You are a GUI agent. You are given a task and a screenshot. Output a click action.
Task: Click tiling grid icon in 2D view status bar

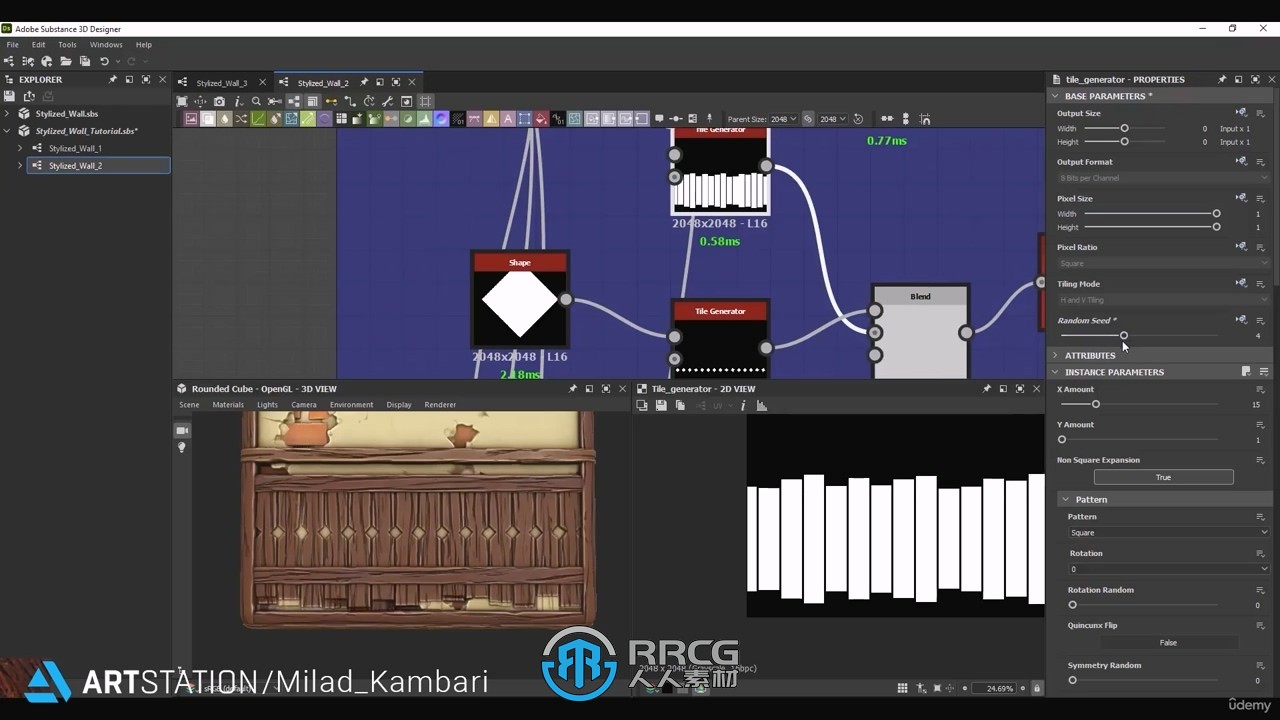pos(902,688)
